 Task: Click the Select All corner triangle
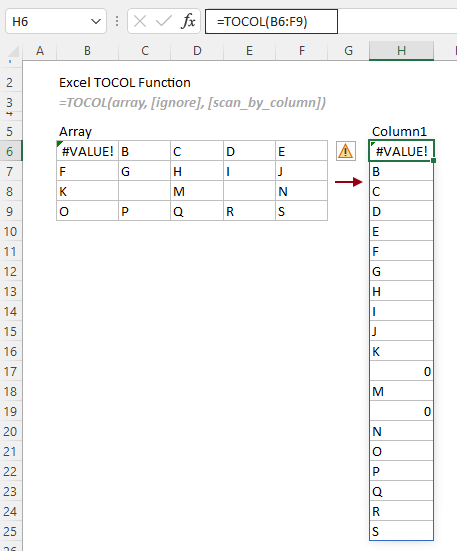(x=14, y=52)
